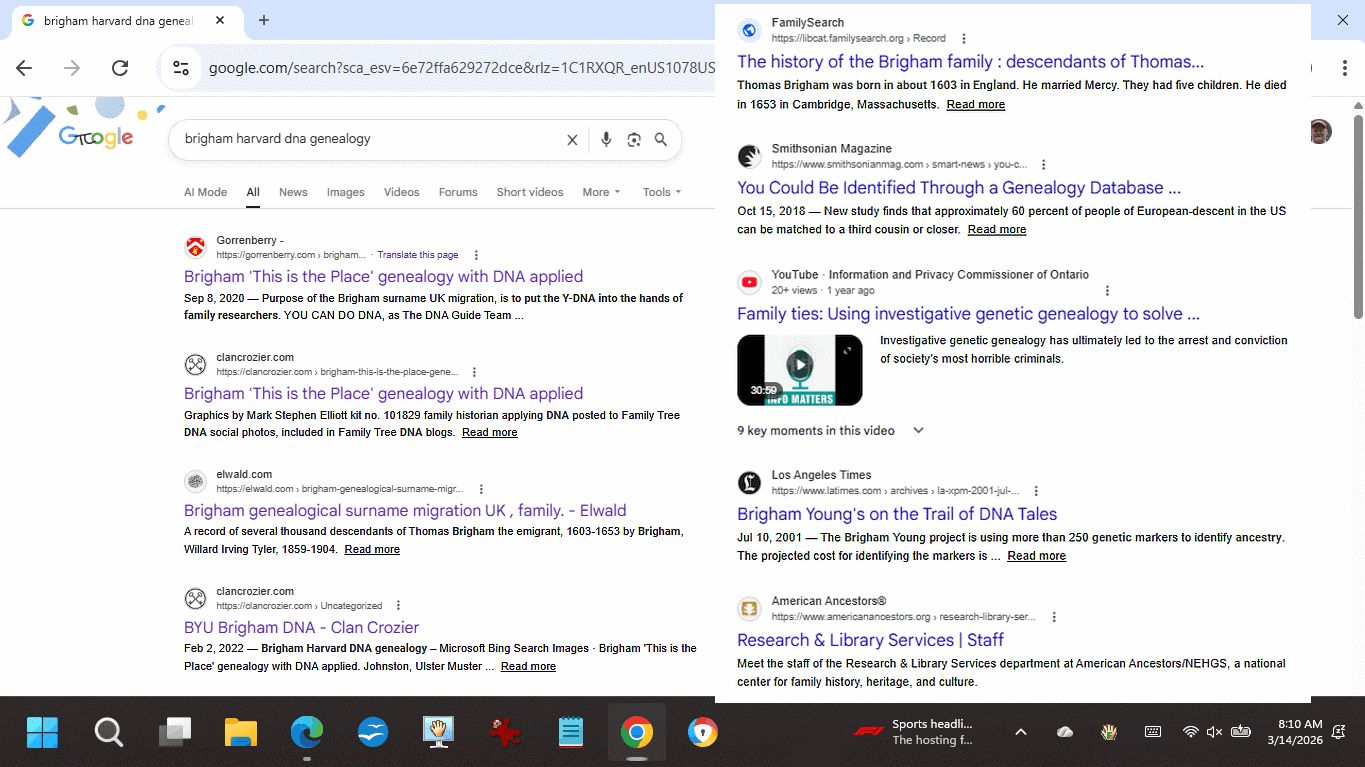Open the Tools dropdown
Image resolution: width=1365 pixels, height=767 pixels.
[x=662, y=192]
